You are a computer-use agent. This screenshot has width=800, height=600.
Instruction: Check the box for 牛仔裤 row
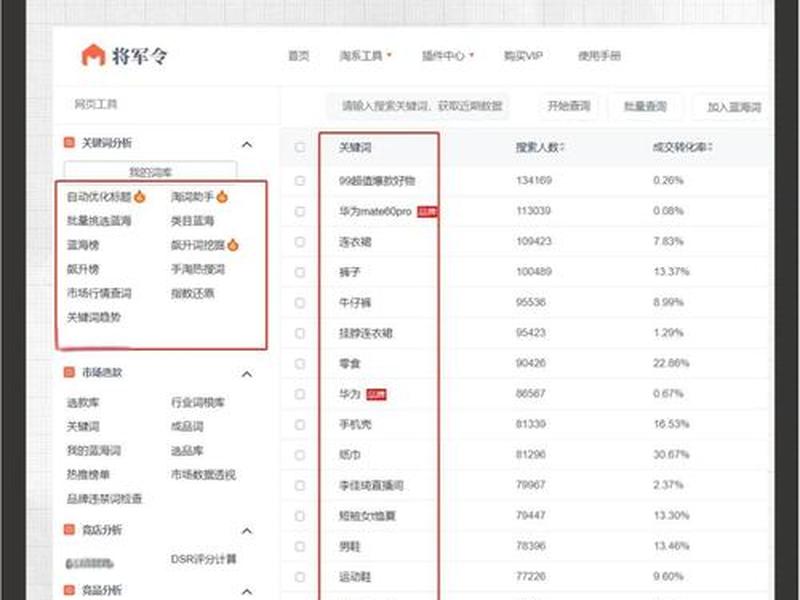300,303
